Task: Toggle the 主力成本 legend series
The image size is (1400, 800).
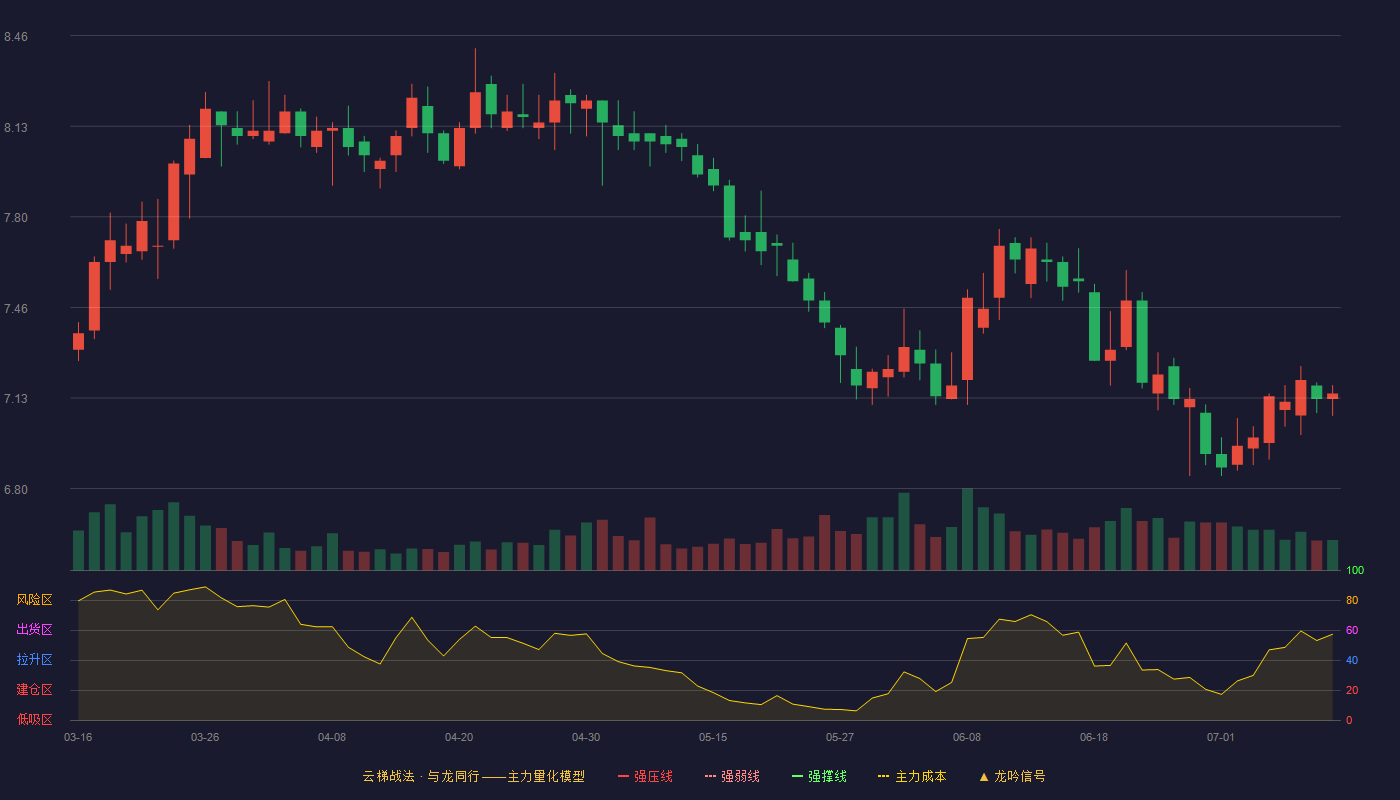Action: coord(911,776)
